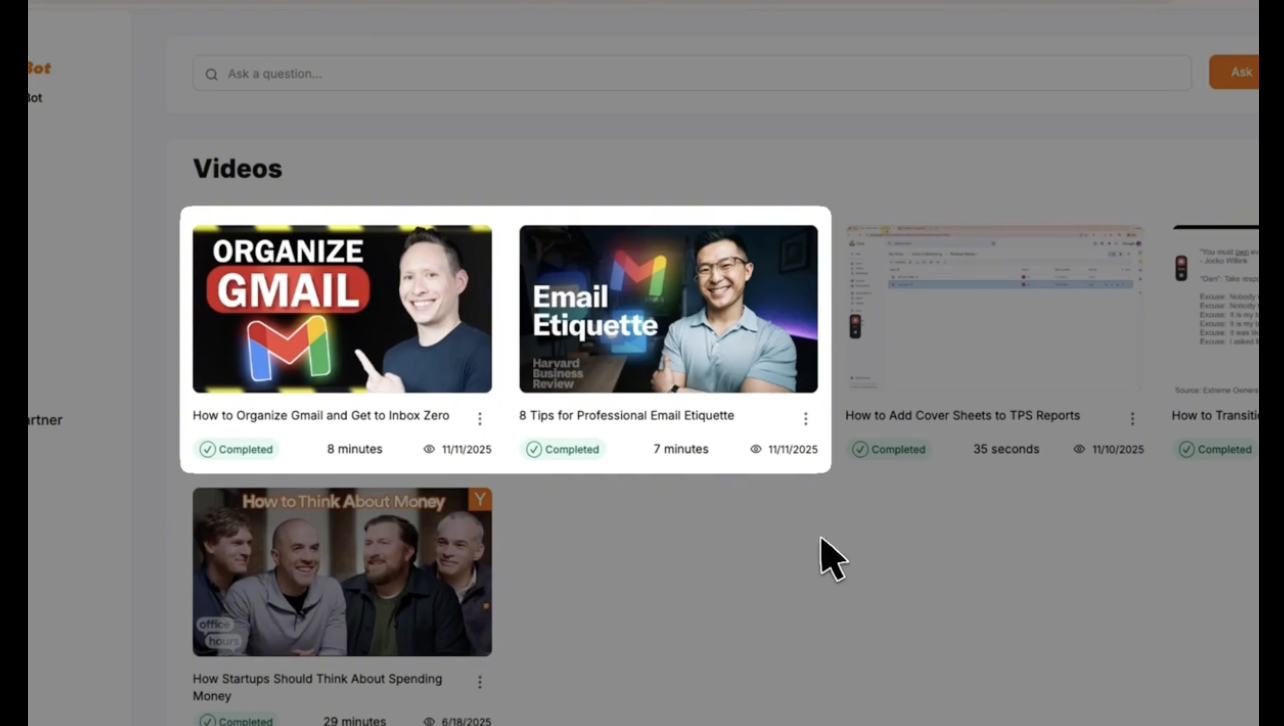
Task: Click the views eye icon on the Email Etiquette video
Action: click(x=756, y=449)
